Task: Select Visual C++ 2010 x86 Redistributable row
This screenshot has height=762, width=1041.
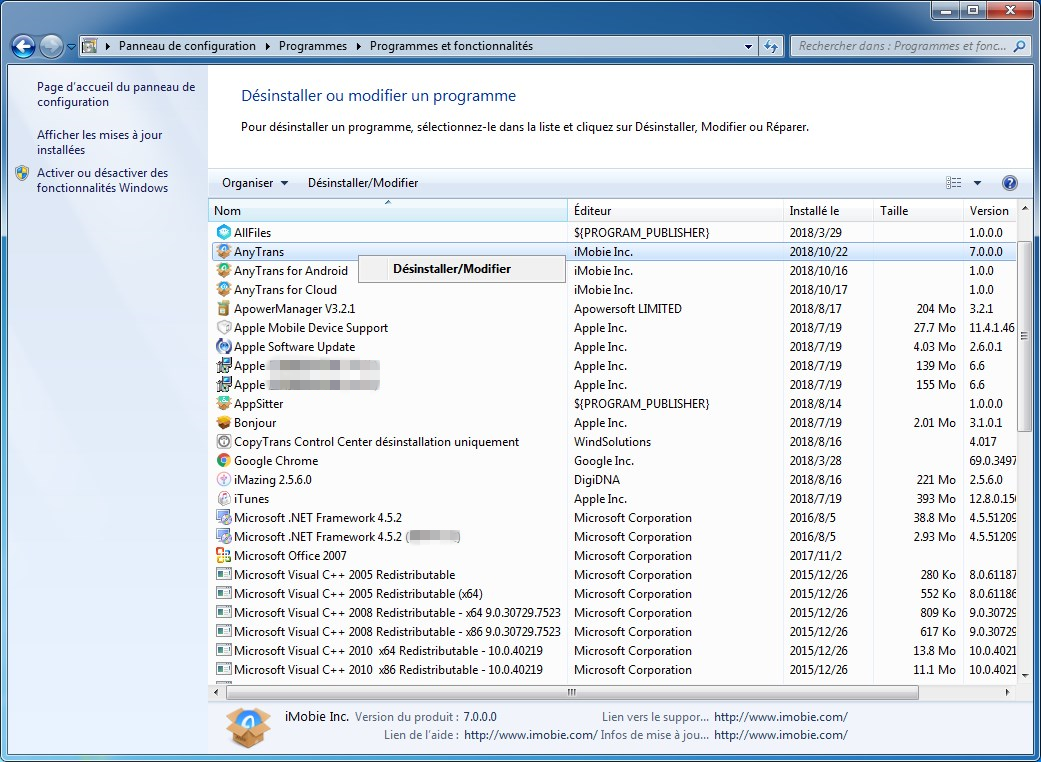Action: [612, 670]
